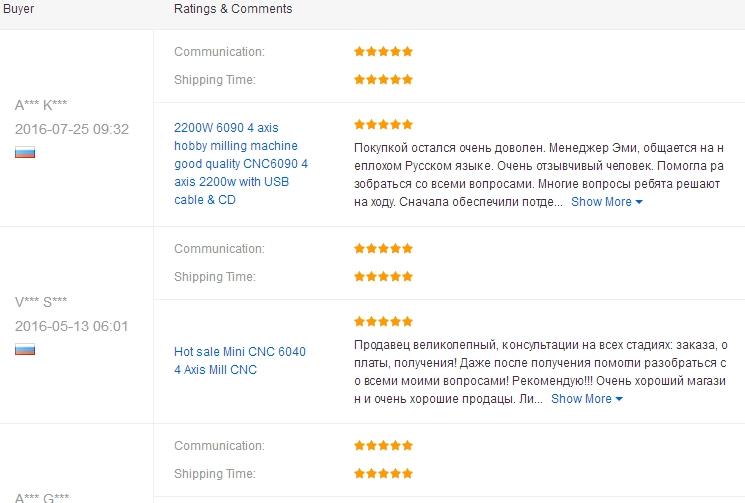Click second review's Communication star rating
This screenshot has height=503, width=745.
tap(383, 248)
